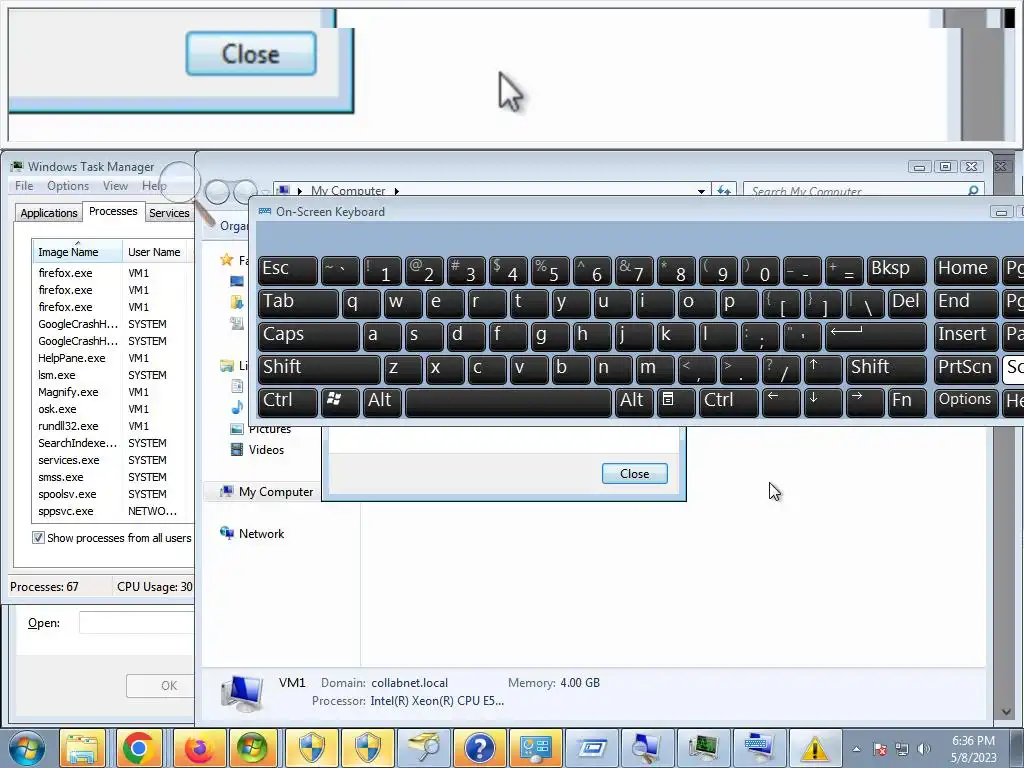Launch Google Chrome from the taskbar
This screenshot has width=1024, height=768.
coord(138,748)
